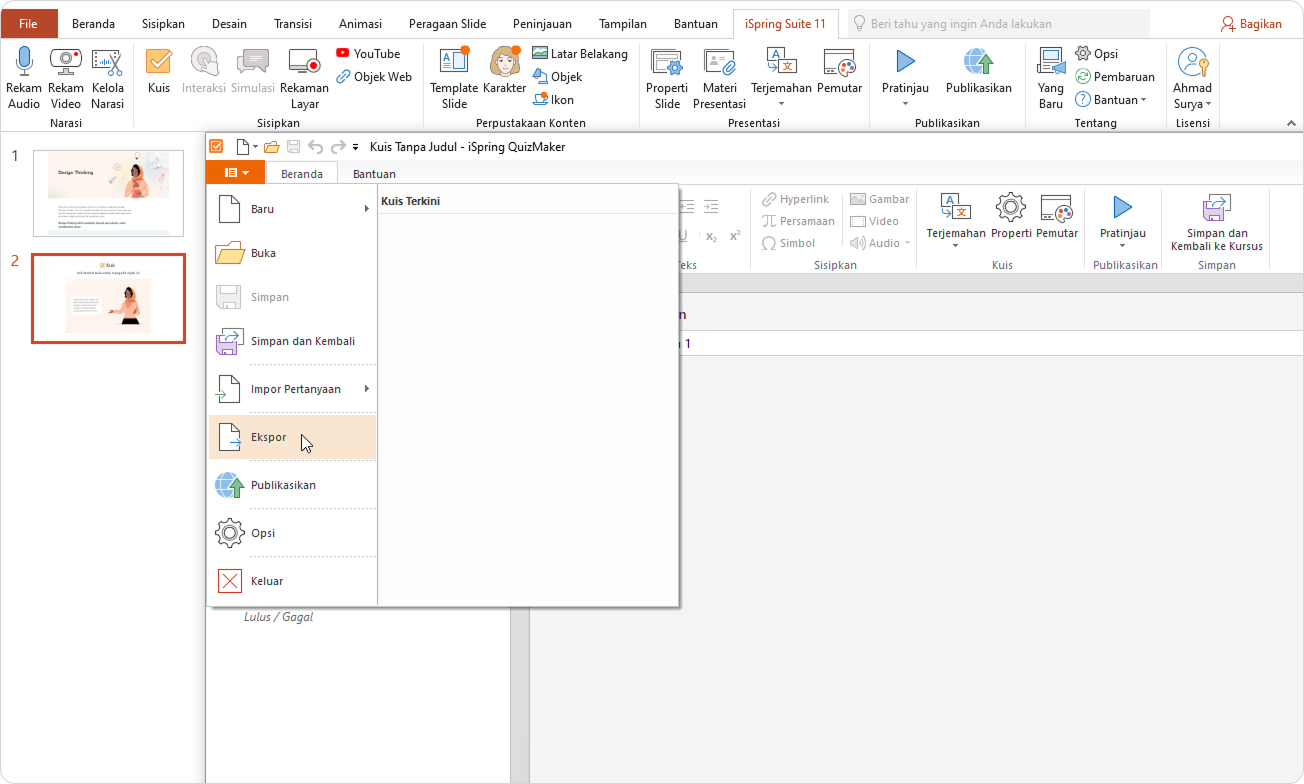Image resolution: width=1304 pixels, height=784 pixels.
Task: Open Properti Slide settings
Action: (x=666, y=64)
